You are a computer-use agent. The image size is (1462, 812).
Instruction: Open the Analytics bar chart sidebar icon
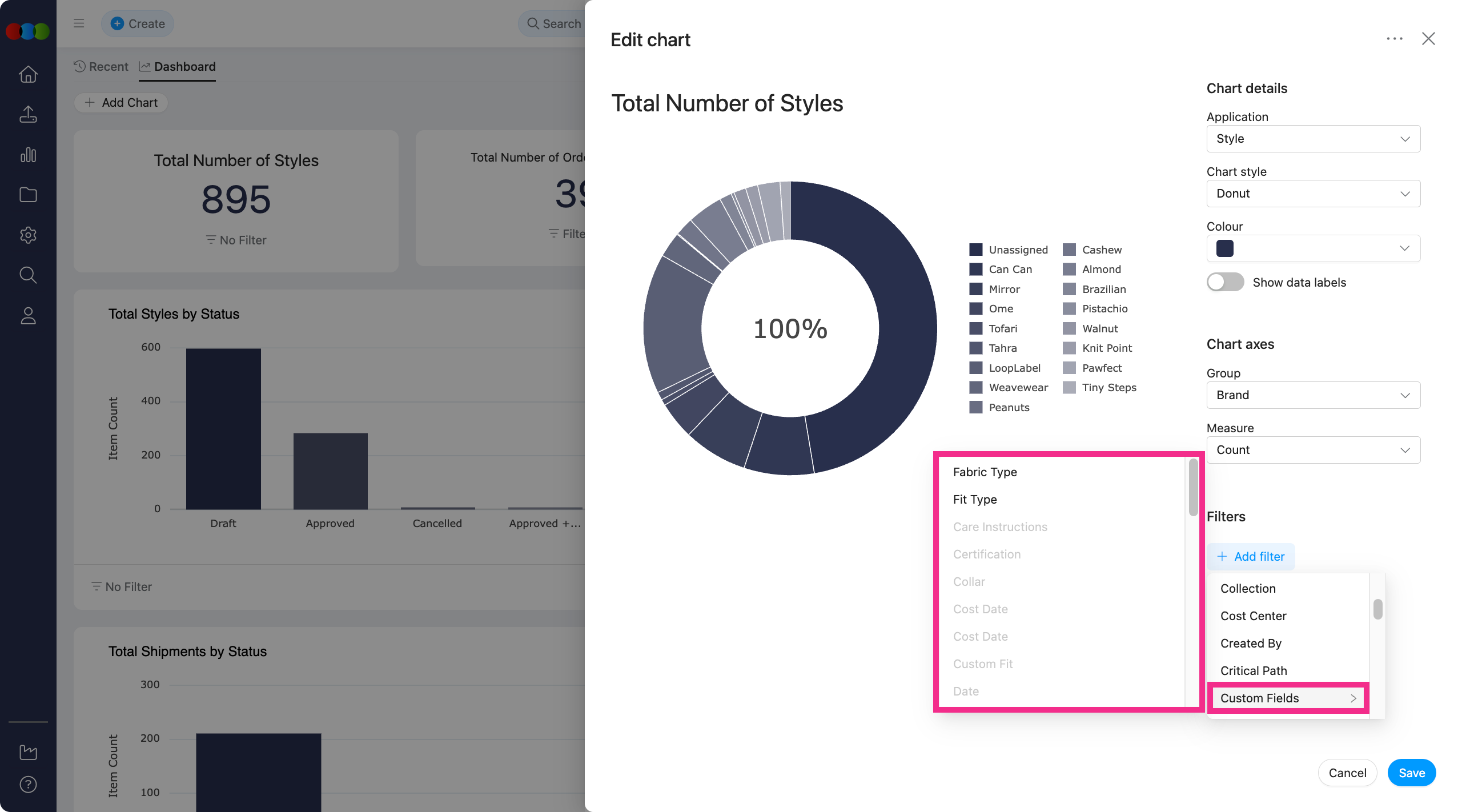(27, 154)
